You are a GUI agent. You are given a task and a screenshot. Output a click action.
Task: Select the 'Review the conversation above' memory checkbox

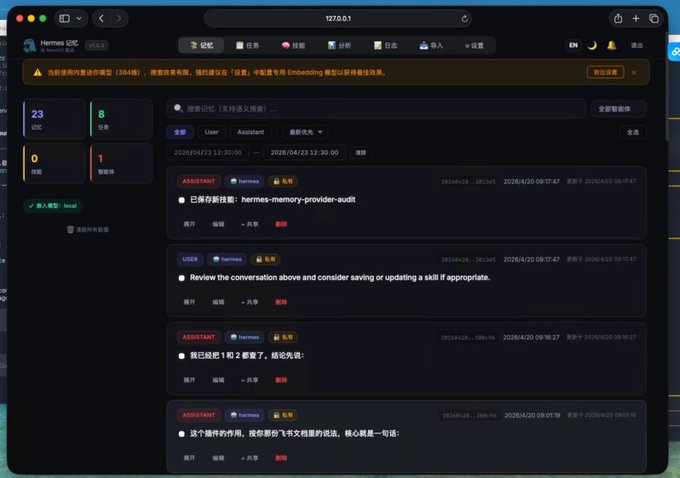(182, 278)
